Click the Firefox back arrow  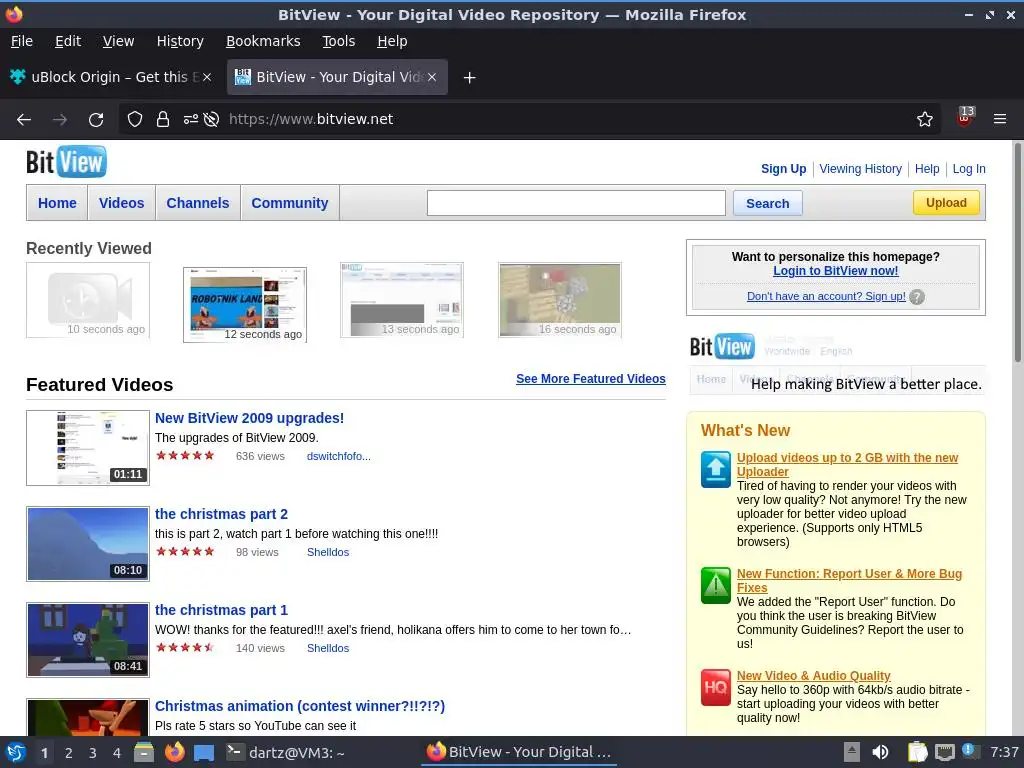coord(24,120)
